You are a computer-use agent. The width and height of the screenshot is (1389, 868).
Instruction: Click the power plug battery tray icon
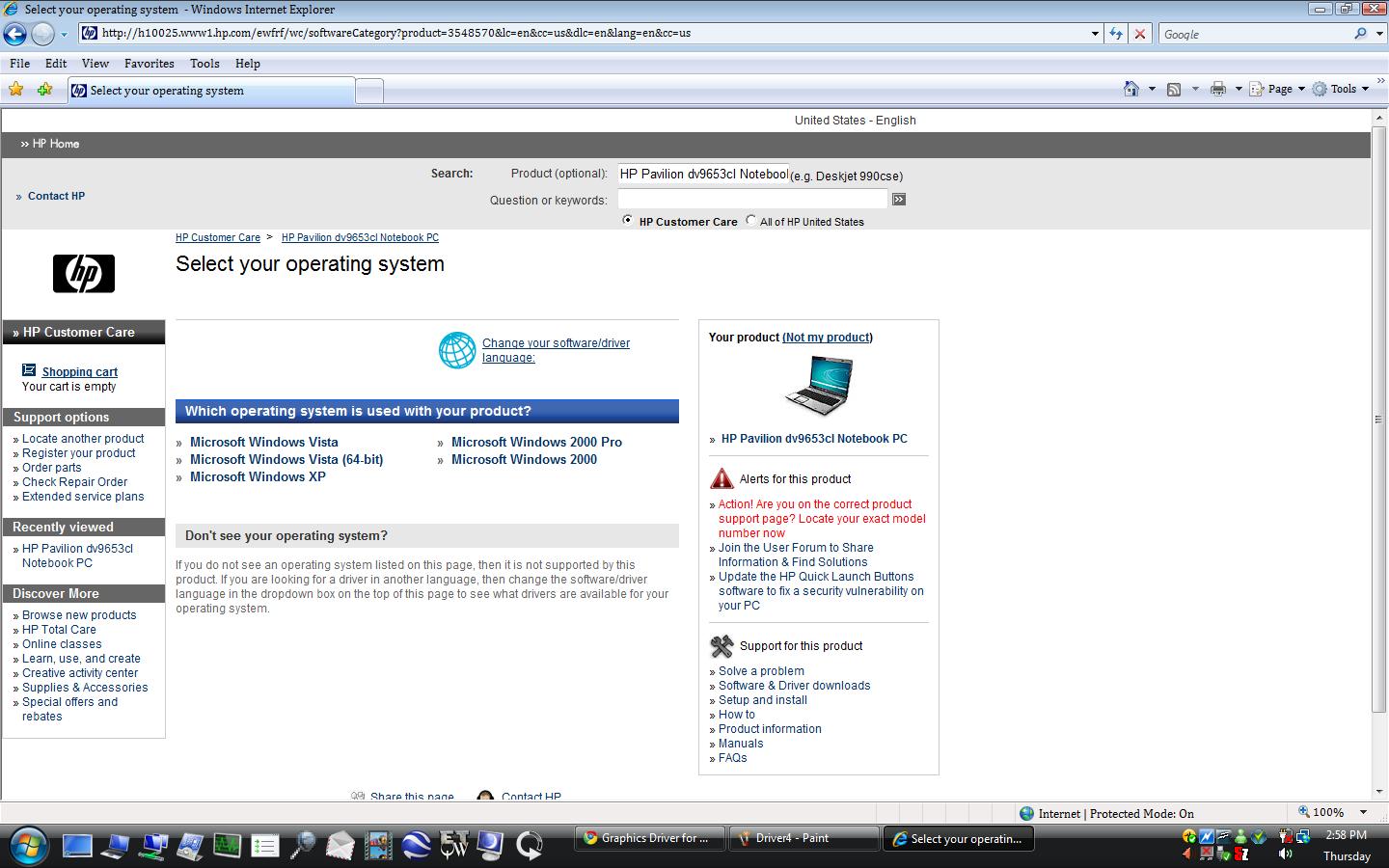1285,836
